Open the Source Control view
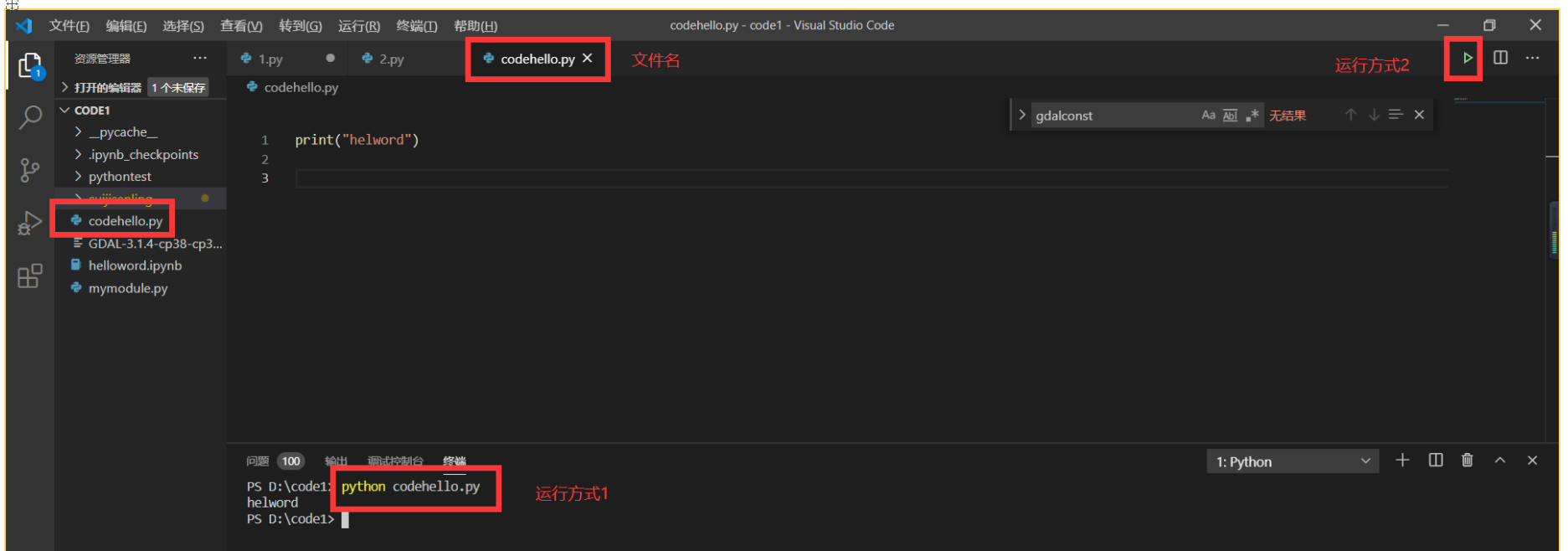Screen dimensions: 1568x551 tap(30, 170)
